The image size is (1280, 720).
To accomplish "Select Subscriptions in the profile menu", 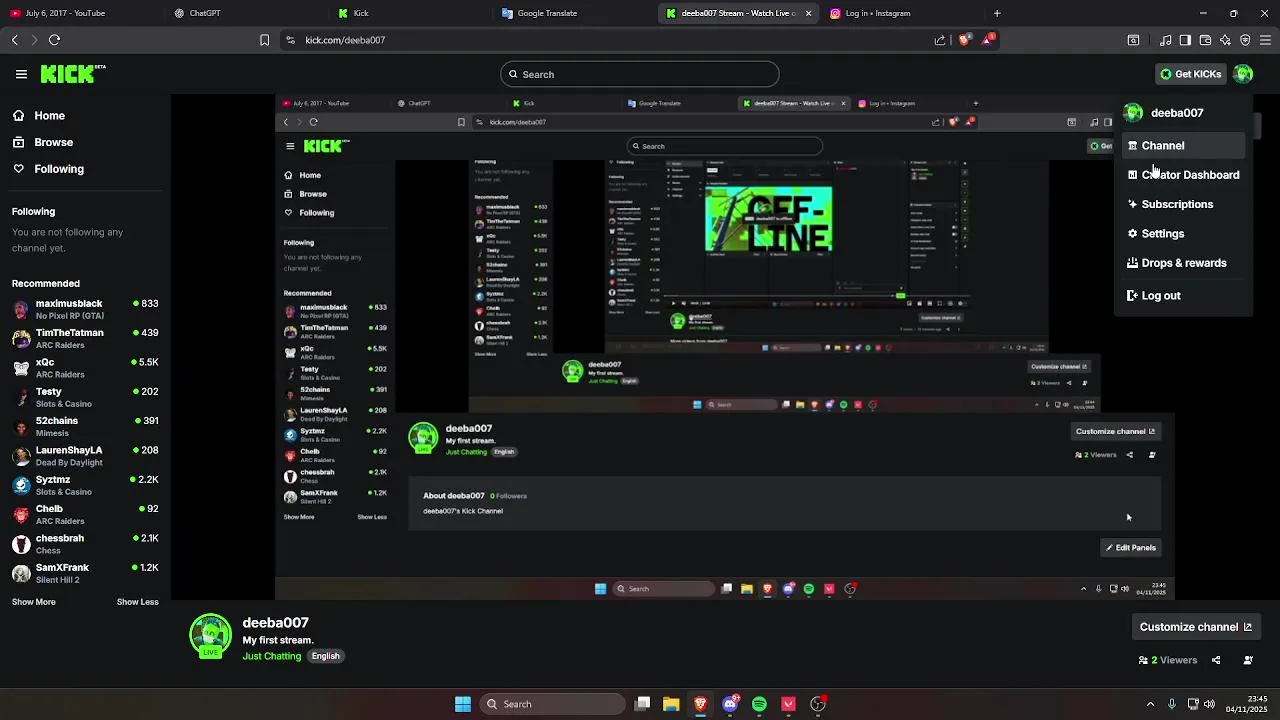I will pyautogui.click(x=1183, y=204).
